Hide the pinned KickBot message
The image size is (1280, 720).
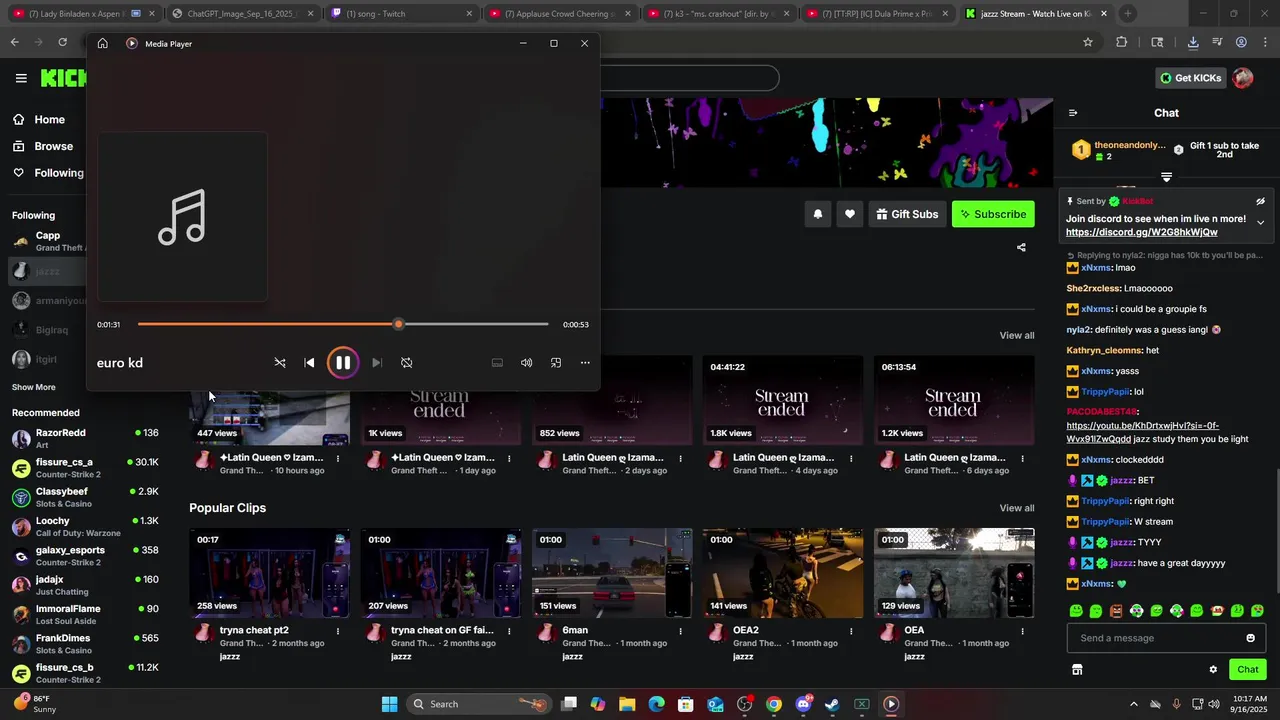tap(1260, 201)
